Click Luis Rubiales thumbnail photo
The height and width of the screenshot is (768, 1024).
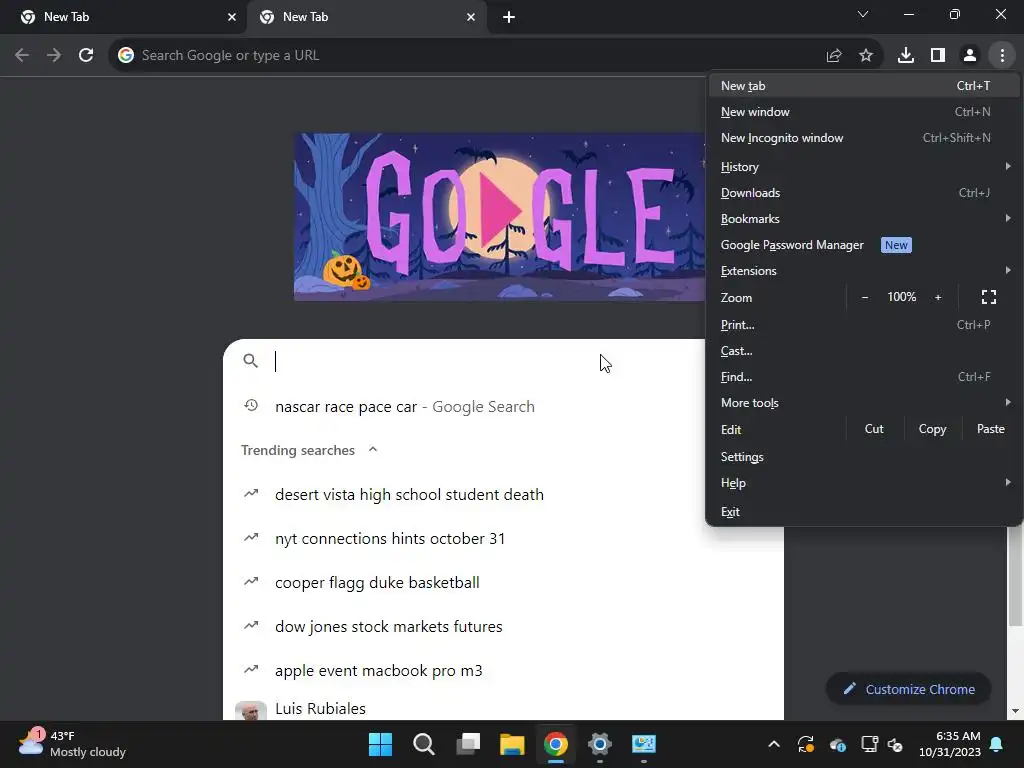click(251, 711)
